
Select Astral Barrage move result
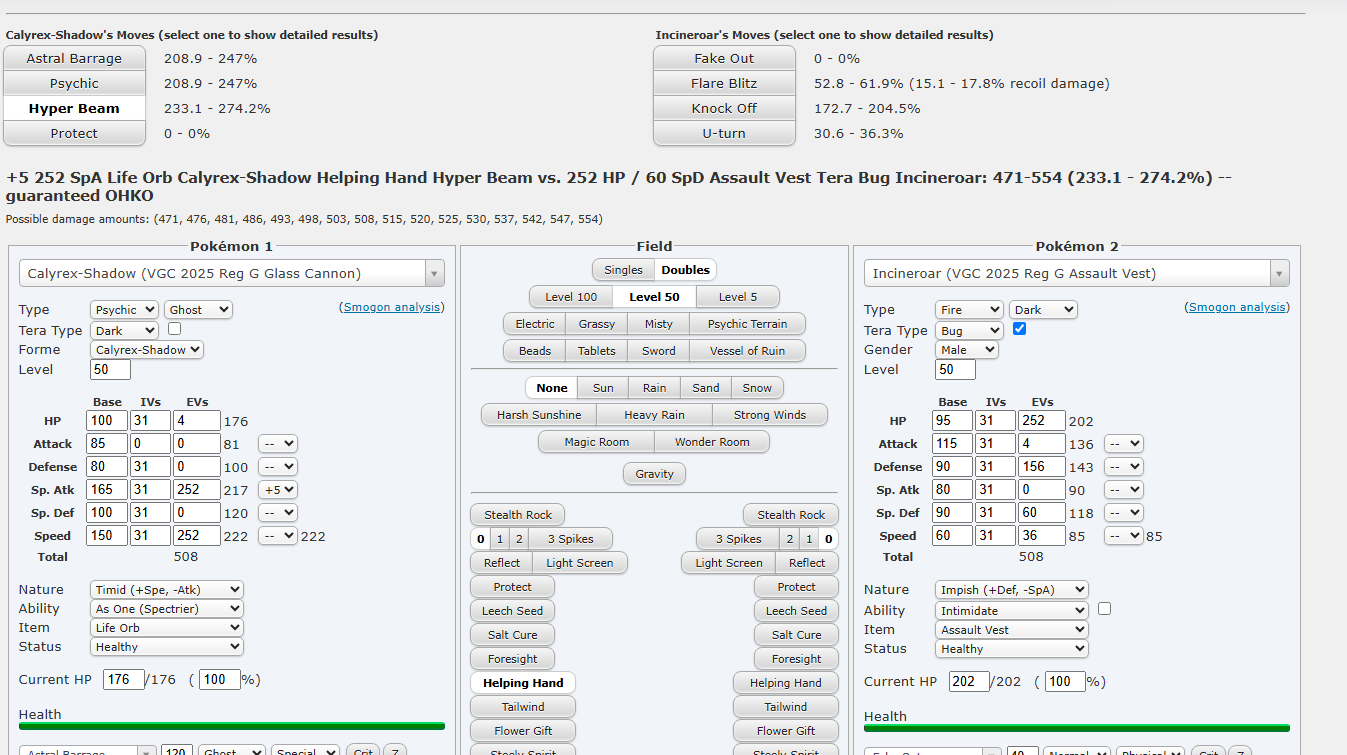75,59
